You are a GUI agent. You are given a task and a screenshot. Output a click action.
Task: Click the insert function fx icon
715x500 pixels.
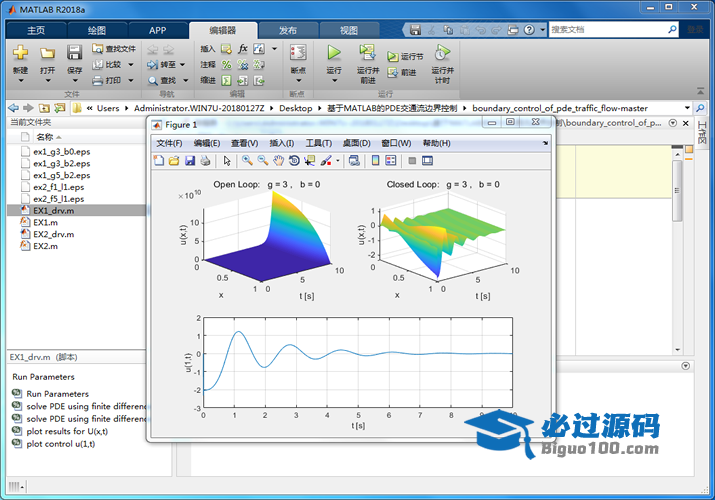coord(243,48)
